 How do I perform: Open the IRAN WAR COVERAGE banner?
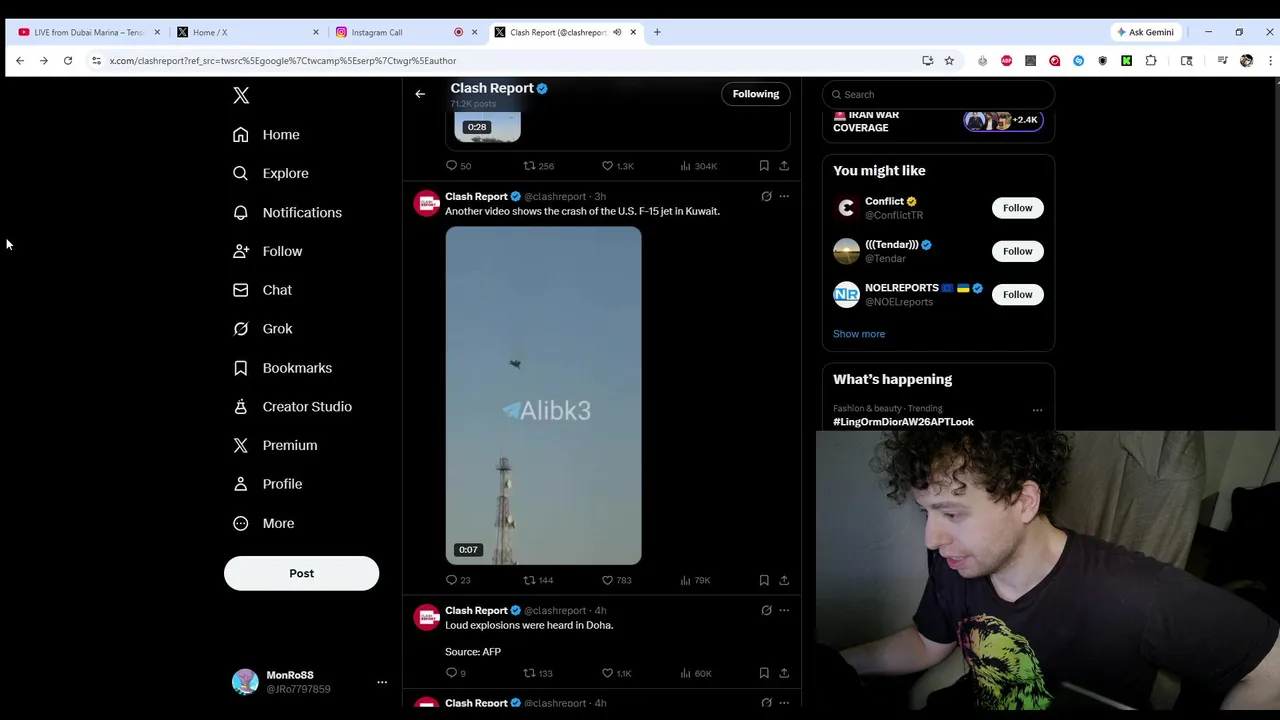938,122
